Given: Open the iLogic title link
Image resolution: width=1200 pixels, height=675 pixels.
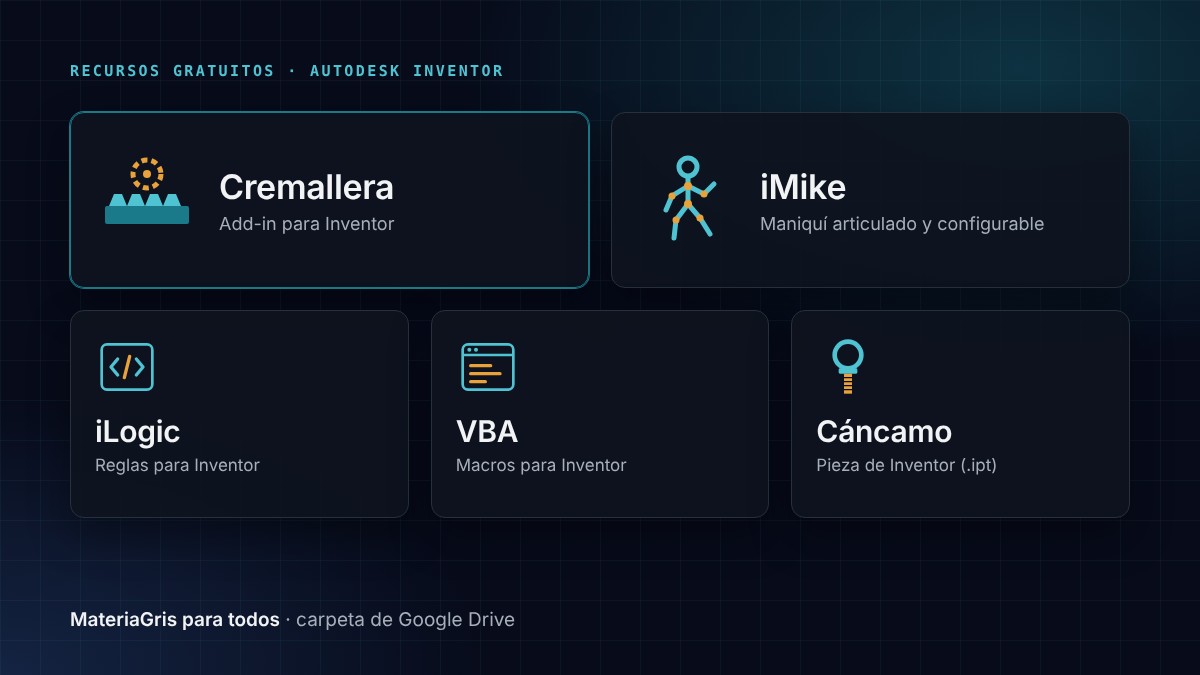Looking at the screenshot, I should 137,432.
